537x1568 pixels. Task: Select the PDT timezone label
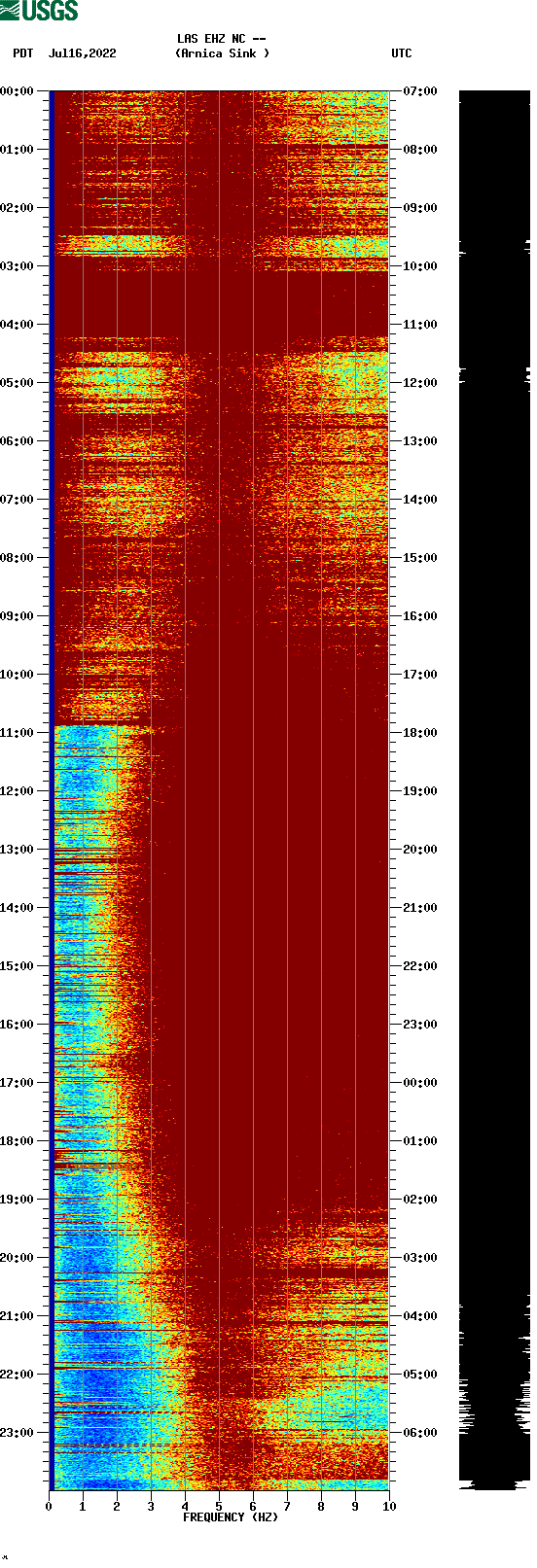click(22, 53)
